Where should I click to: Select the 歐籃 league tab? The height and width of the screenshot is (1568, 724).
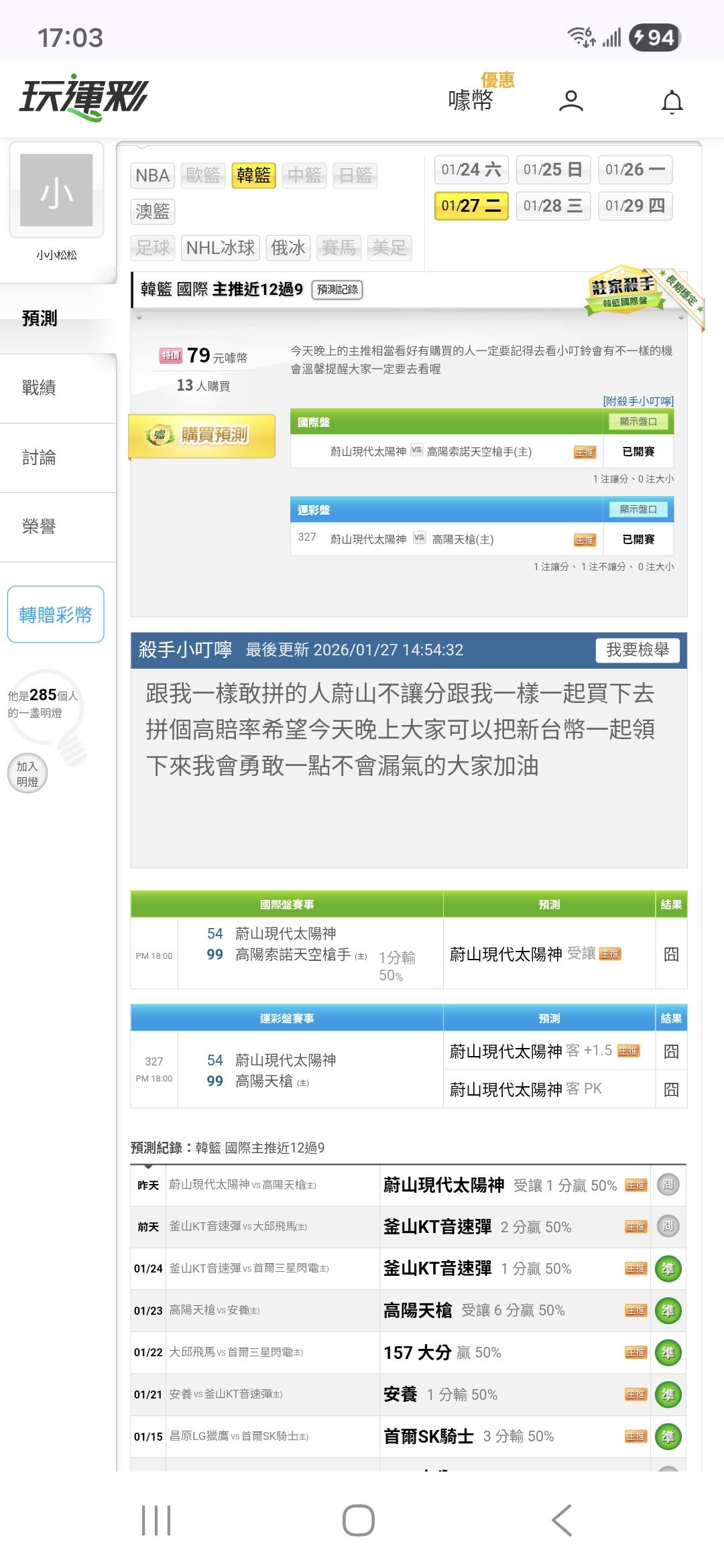pos(203,176)
